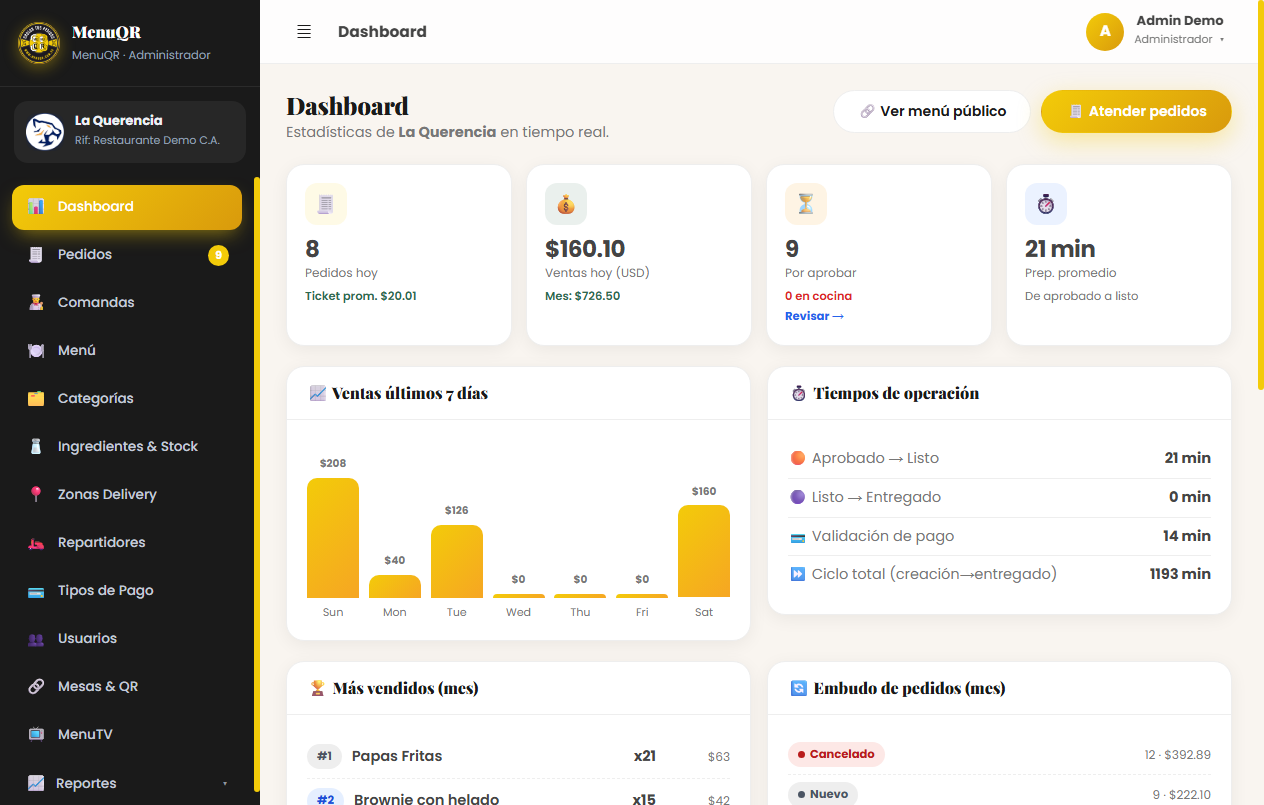Click the Categorías folder icon
This screenshot has height=805, width=1264.
click(x=36, y=398)
